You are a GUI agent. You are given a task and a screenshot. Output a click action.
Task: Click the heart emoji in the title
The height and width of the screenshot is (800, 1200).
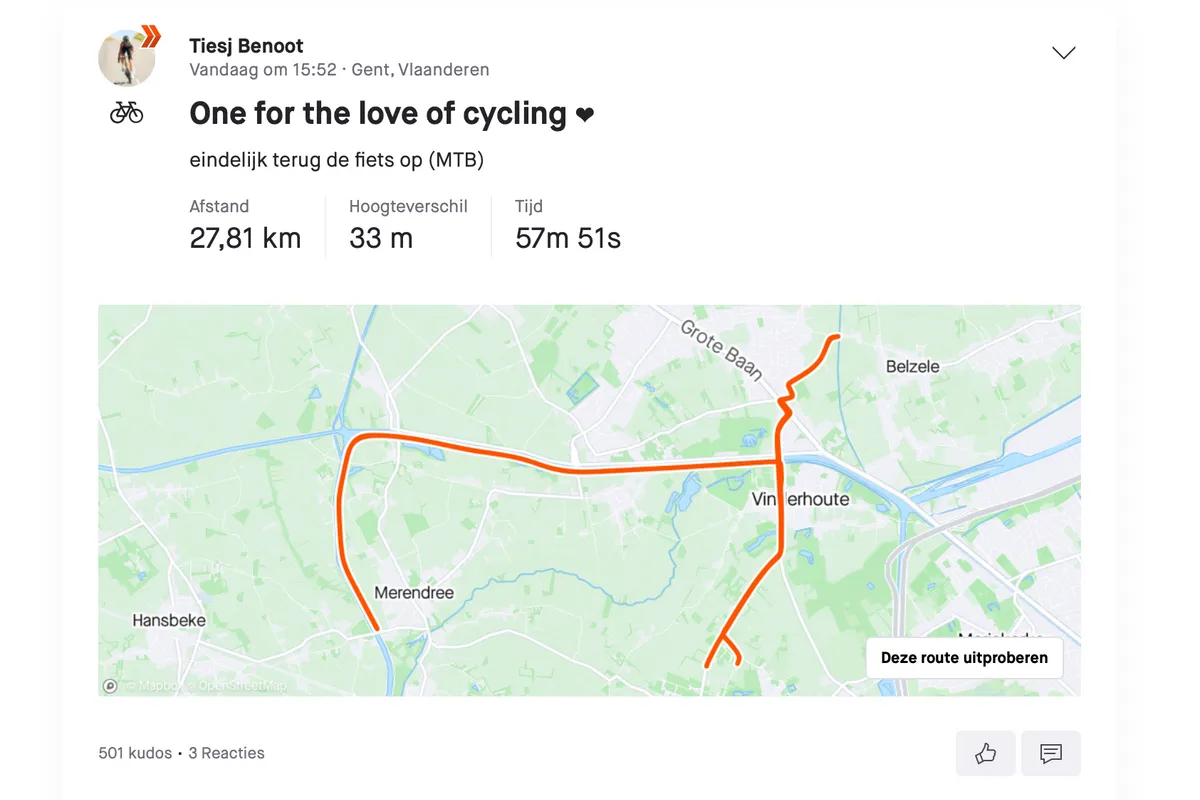[585, 115]
